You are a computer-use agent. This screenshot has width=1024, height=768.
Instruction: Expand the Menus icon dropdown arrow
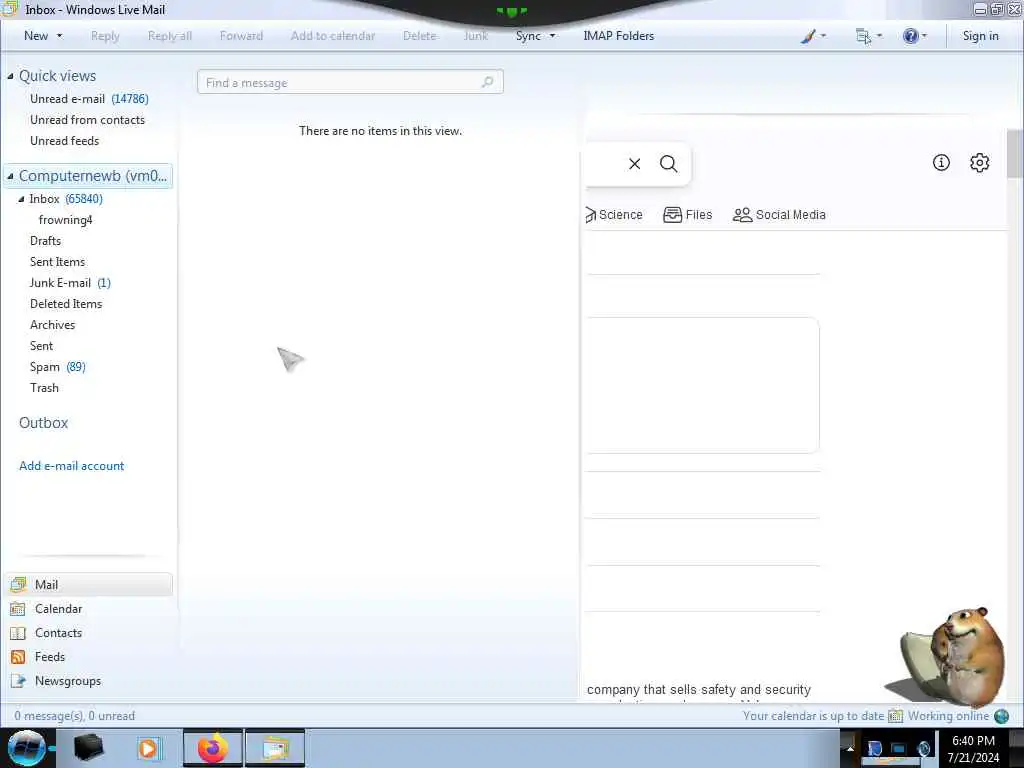[880, 36]
